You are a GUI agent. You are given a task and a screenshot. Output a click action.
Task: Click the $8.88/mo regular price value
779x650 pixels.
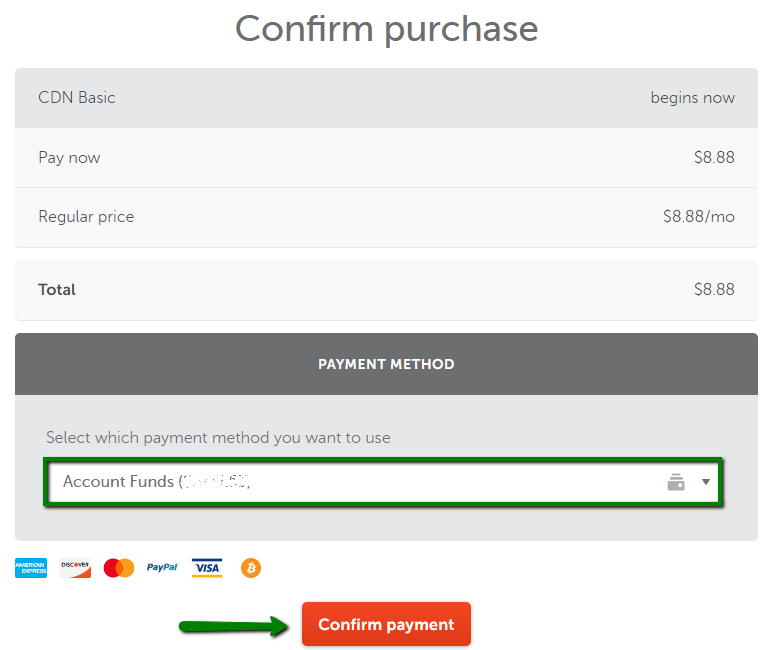pos(699,217)
